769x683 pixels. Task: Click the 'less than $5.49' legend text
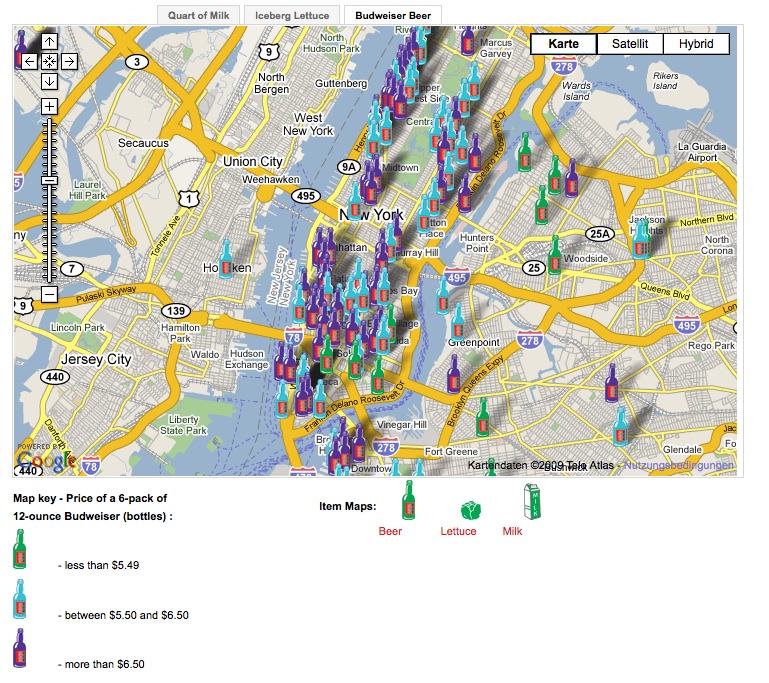(102, 565)
